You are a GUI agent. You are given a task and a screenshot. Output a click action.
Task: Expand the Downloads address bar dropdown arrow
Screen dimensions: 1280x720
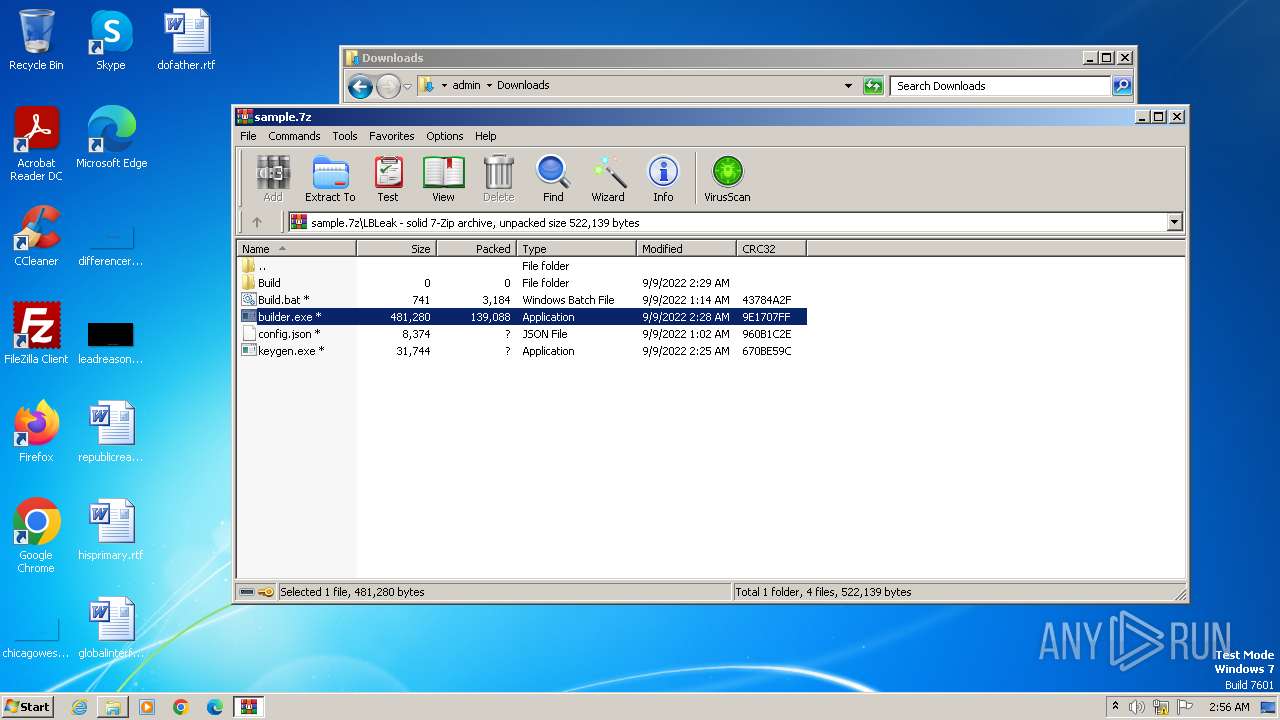click(x=848, y=86)
